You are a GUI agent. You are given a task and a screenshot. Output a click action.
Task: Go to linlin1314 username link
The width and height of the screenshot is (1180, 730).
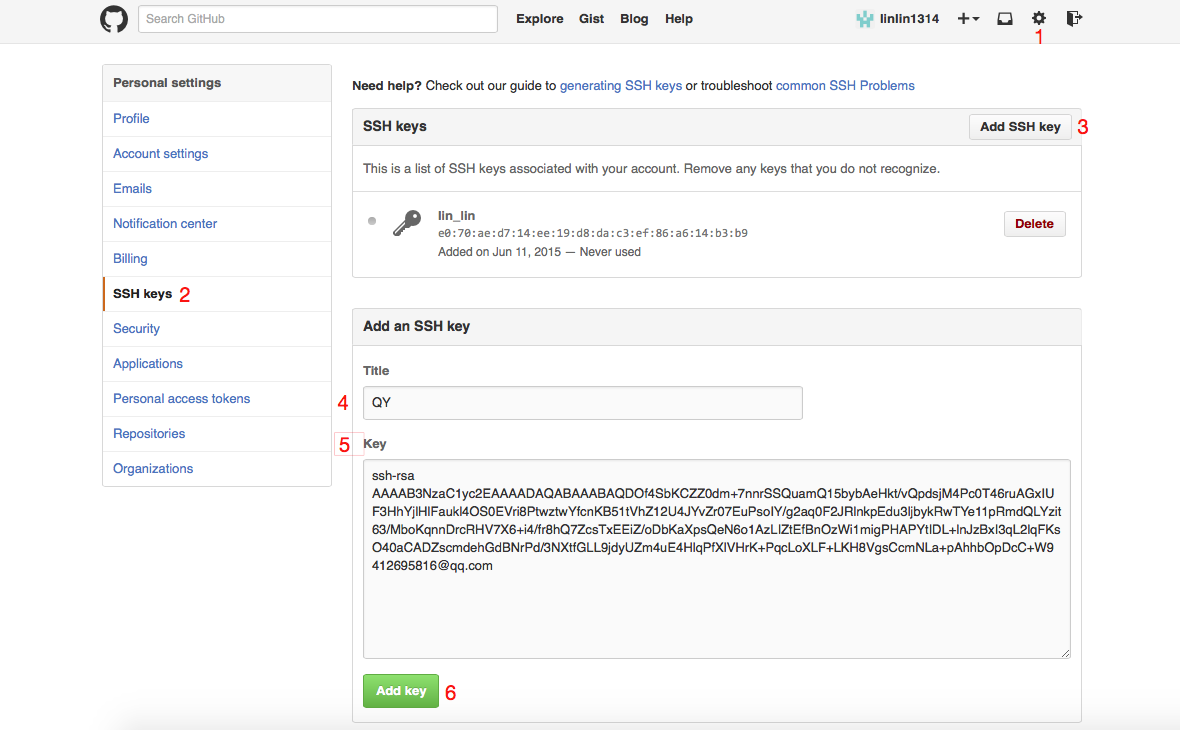pos(909,19)
